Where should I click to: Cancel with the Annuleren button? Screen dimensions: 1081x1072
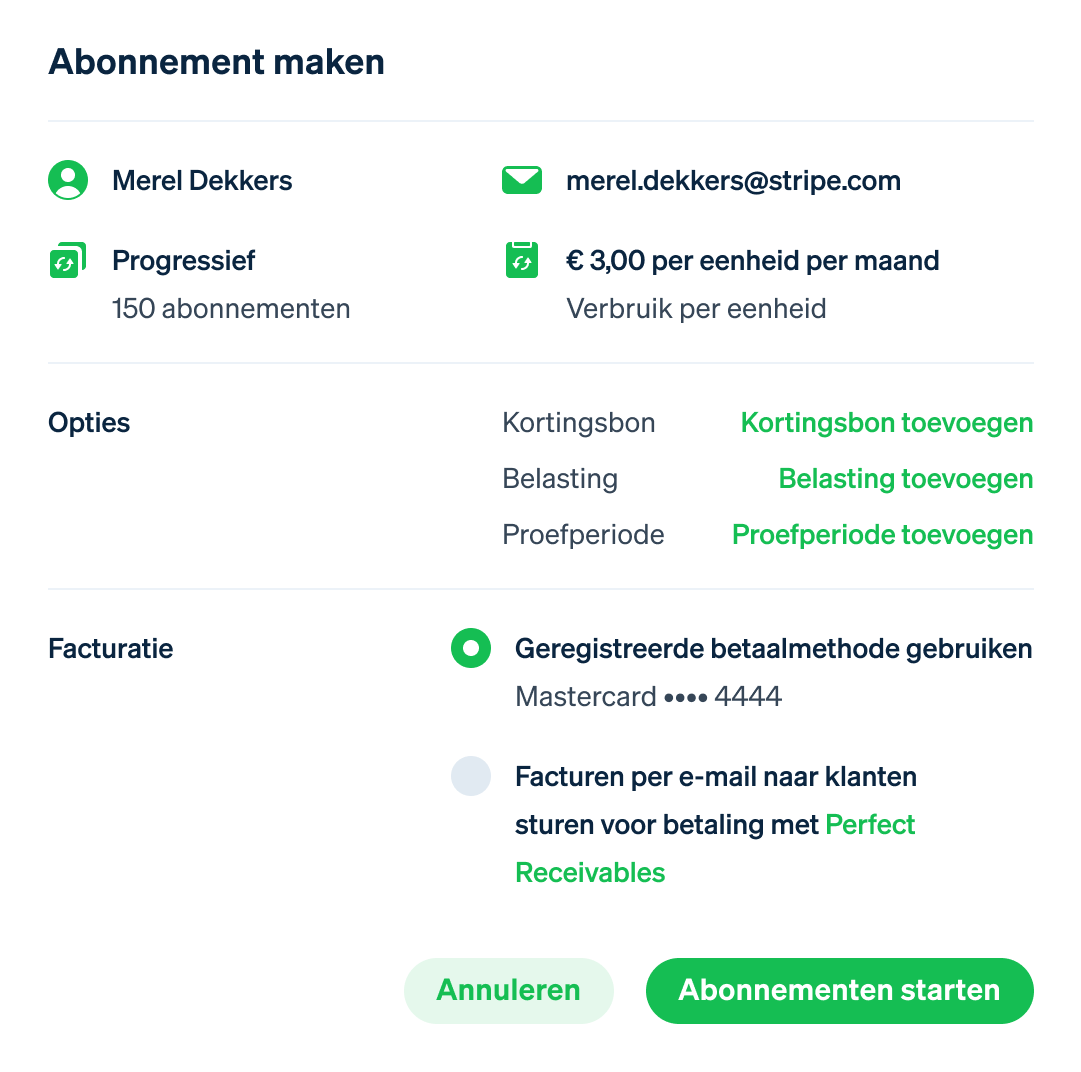tap(509, 990)
